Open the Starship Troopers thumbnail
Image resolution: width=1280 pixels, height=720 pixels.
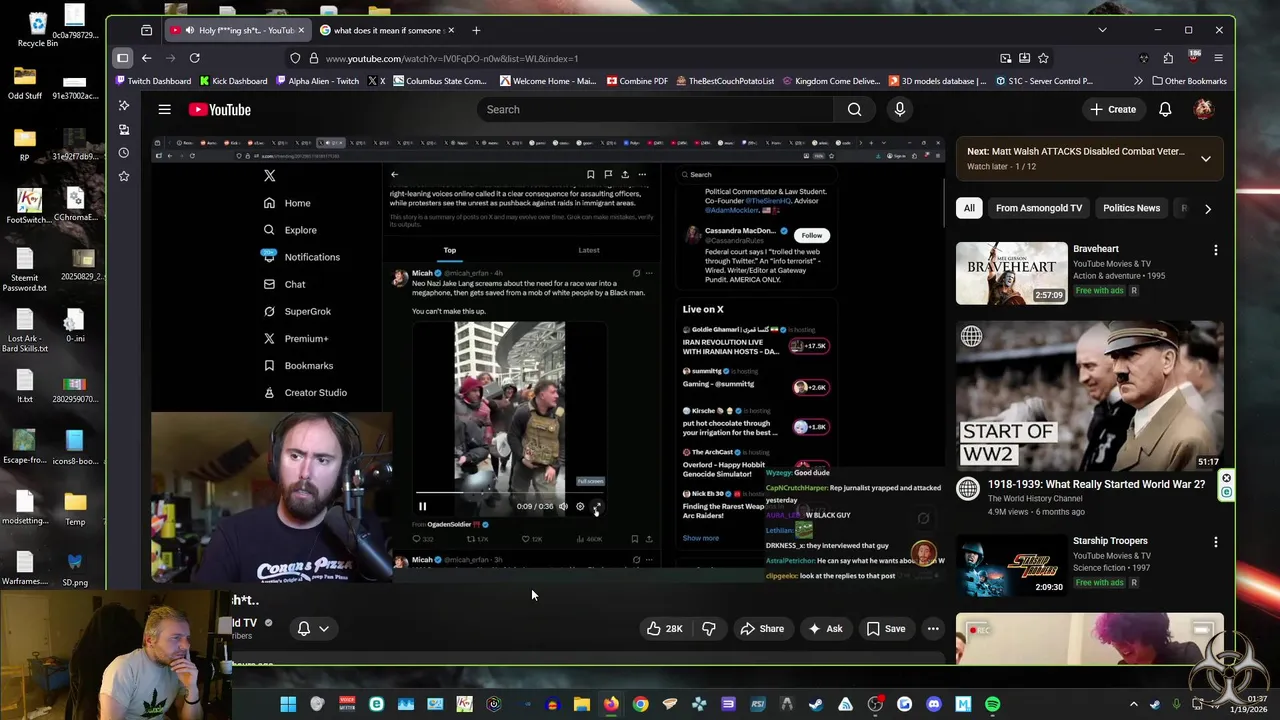click(1011, 565)
